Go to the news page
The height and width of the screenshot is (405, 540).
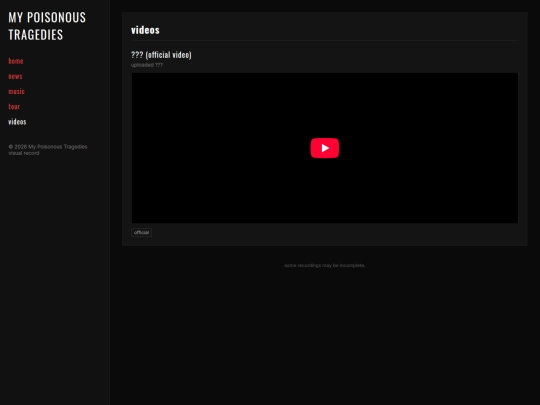(x=15, y=76)
